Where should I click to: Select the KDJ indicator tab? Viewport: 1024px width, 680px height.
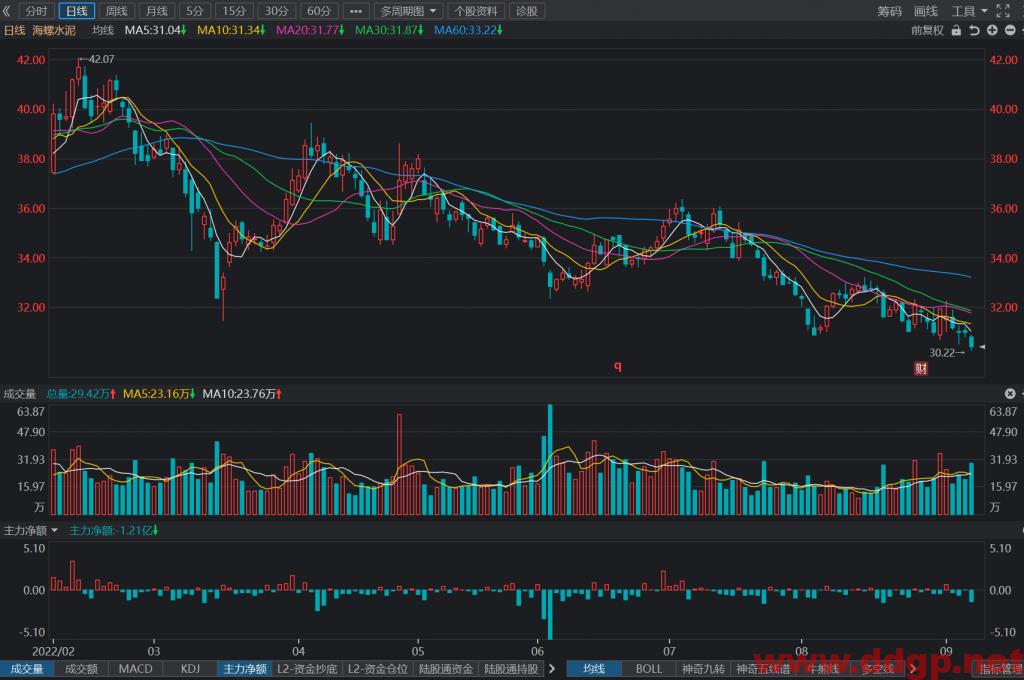pos(190,669)
